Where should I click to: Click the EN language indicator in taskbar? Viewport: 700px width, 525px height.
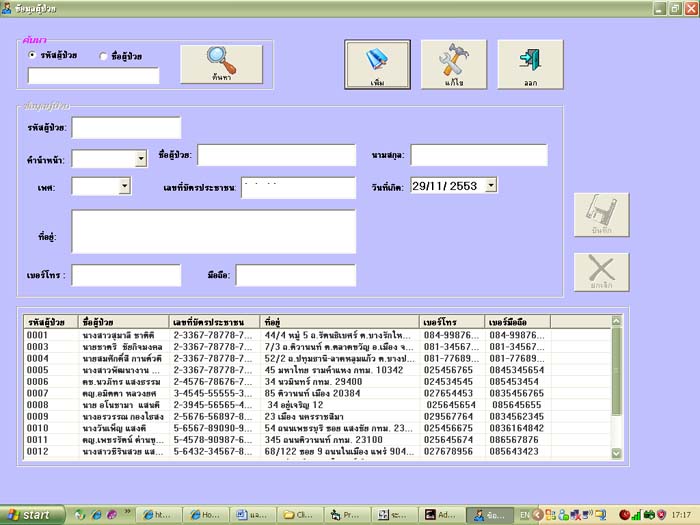522,515
